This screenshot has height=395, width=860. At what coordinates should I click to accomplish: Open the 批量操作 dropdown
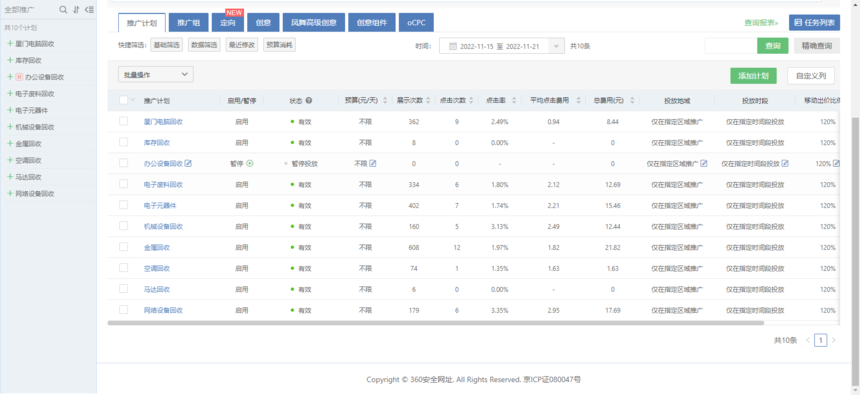tap(156, 74)
